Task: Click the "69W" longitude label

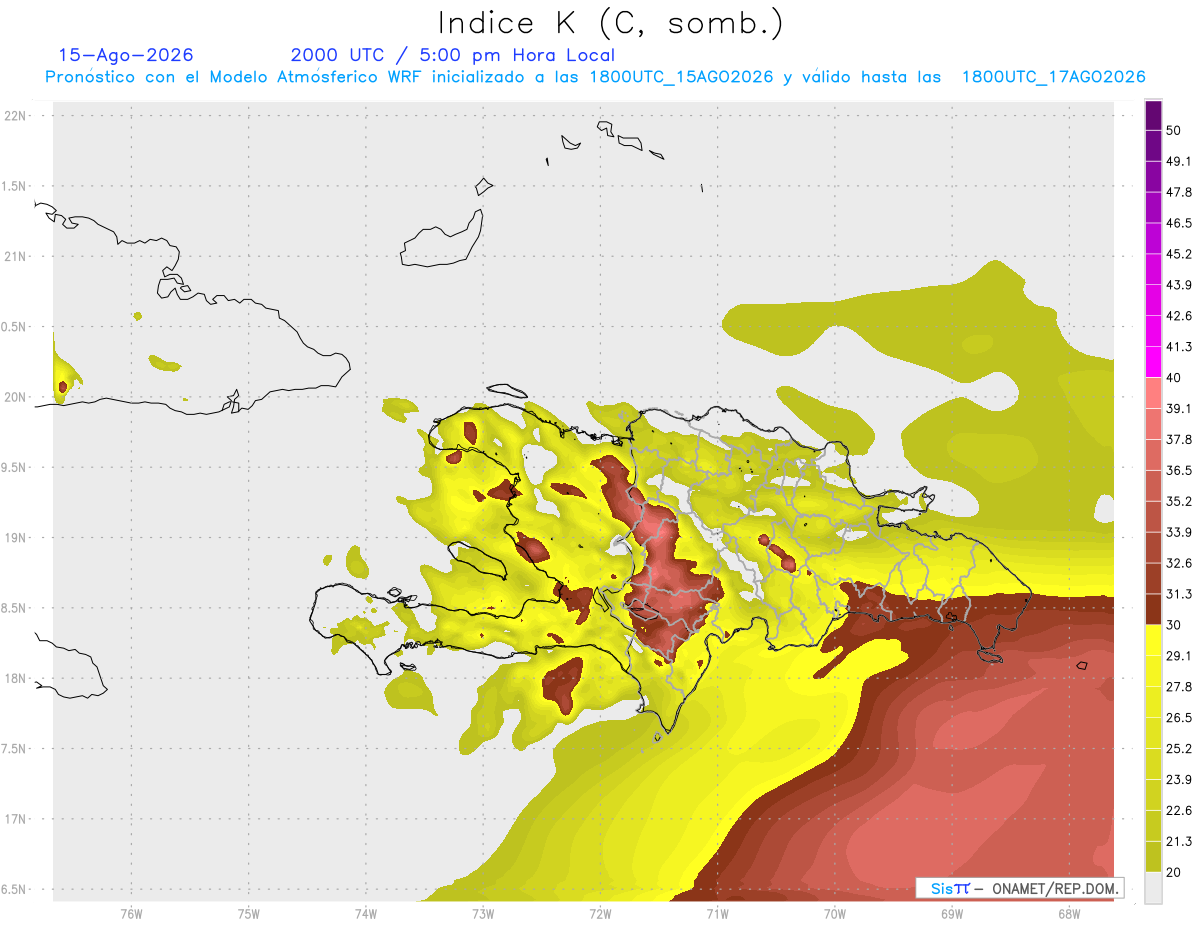Action: coord(952,913)
